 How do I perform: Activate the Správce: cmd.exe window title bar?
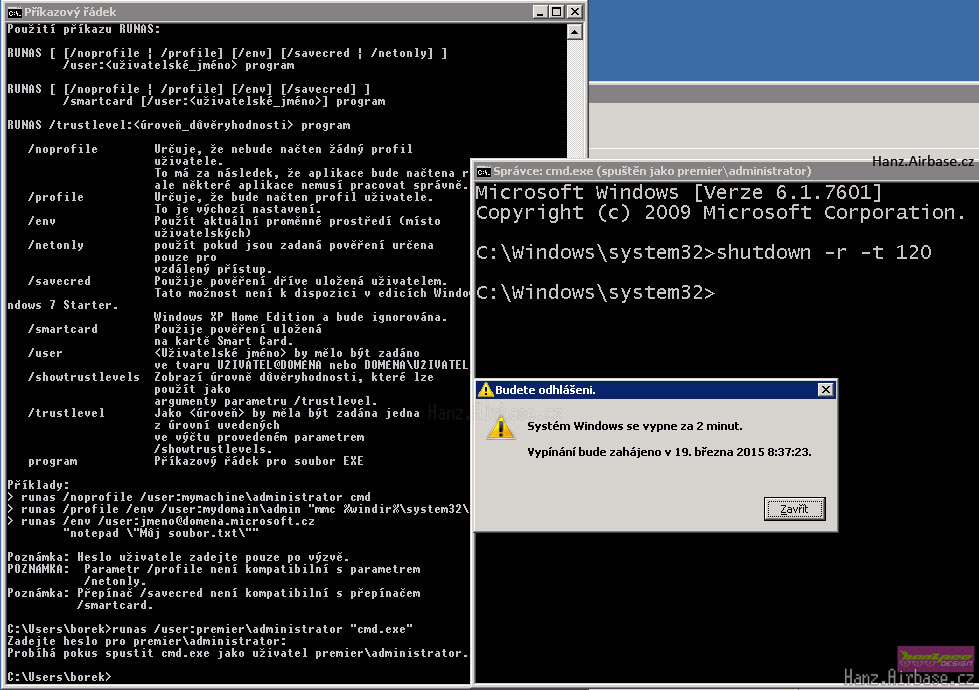pos(724,171)
